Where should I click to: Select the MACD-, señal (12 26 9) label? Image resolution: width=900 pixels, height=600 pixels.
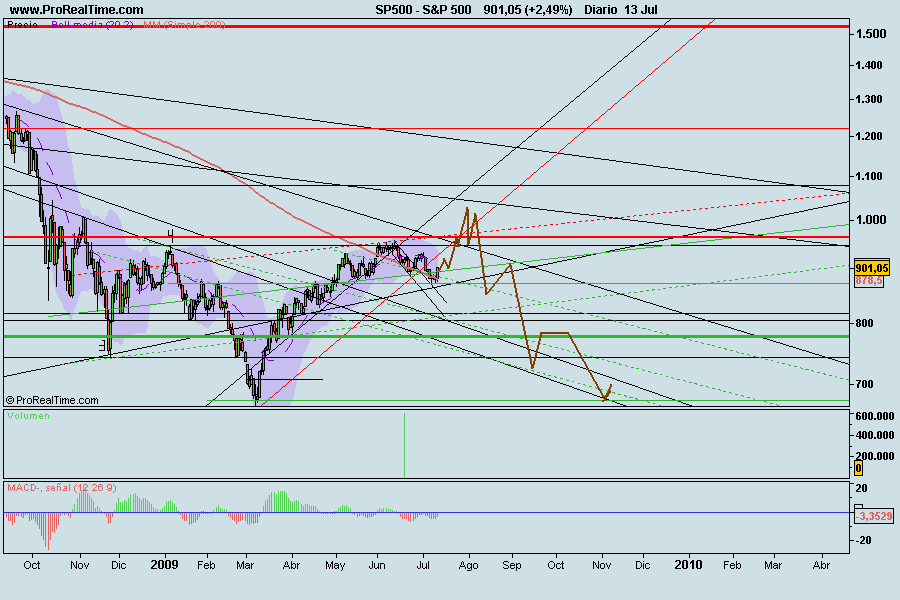pyautogui.click(x=61, y=487)
